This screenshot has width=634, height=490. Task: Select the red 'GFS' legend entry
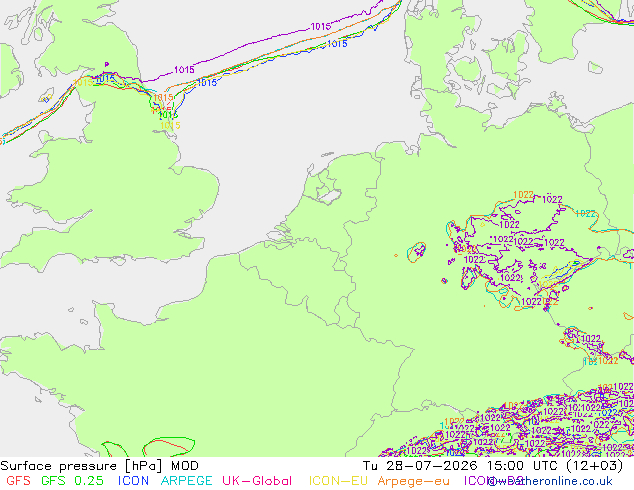pos(18,481)
